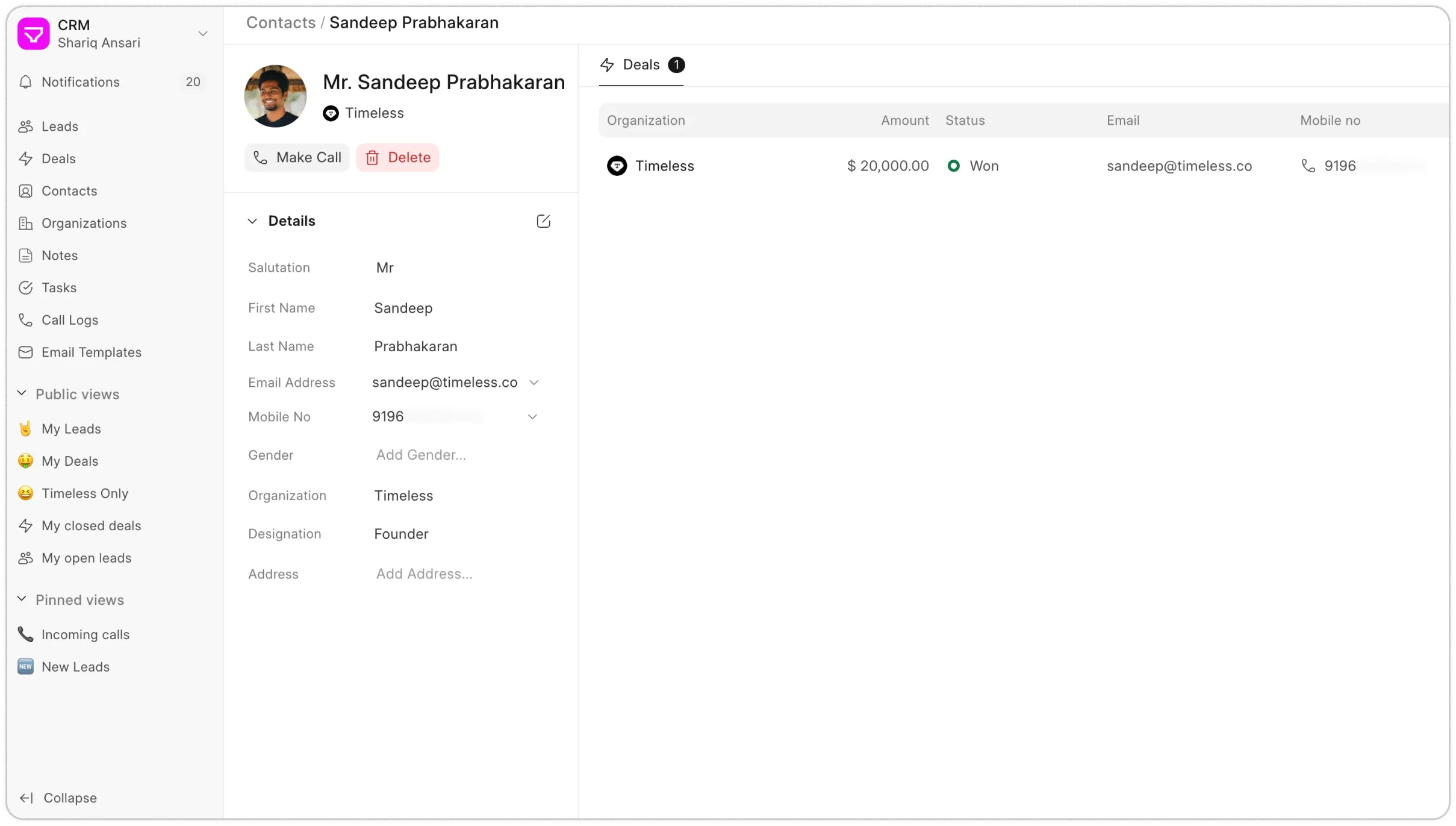This screenshot has height=826, width=1456.
Task: Select the Deals tab
Action: (641, 65)
